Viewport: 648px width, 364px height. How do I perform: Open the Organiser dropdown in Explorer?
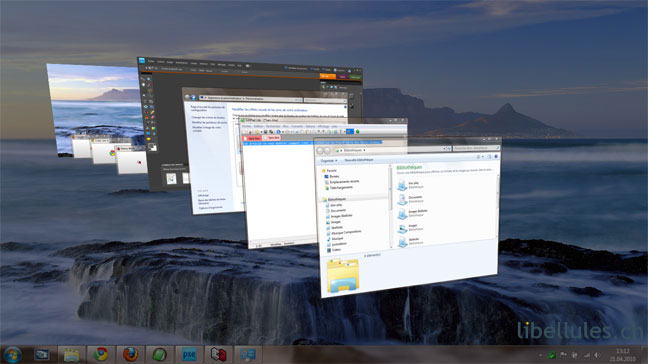tap(329, 160)
